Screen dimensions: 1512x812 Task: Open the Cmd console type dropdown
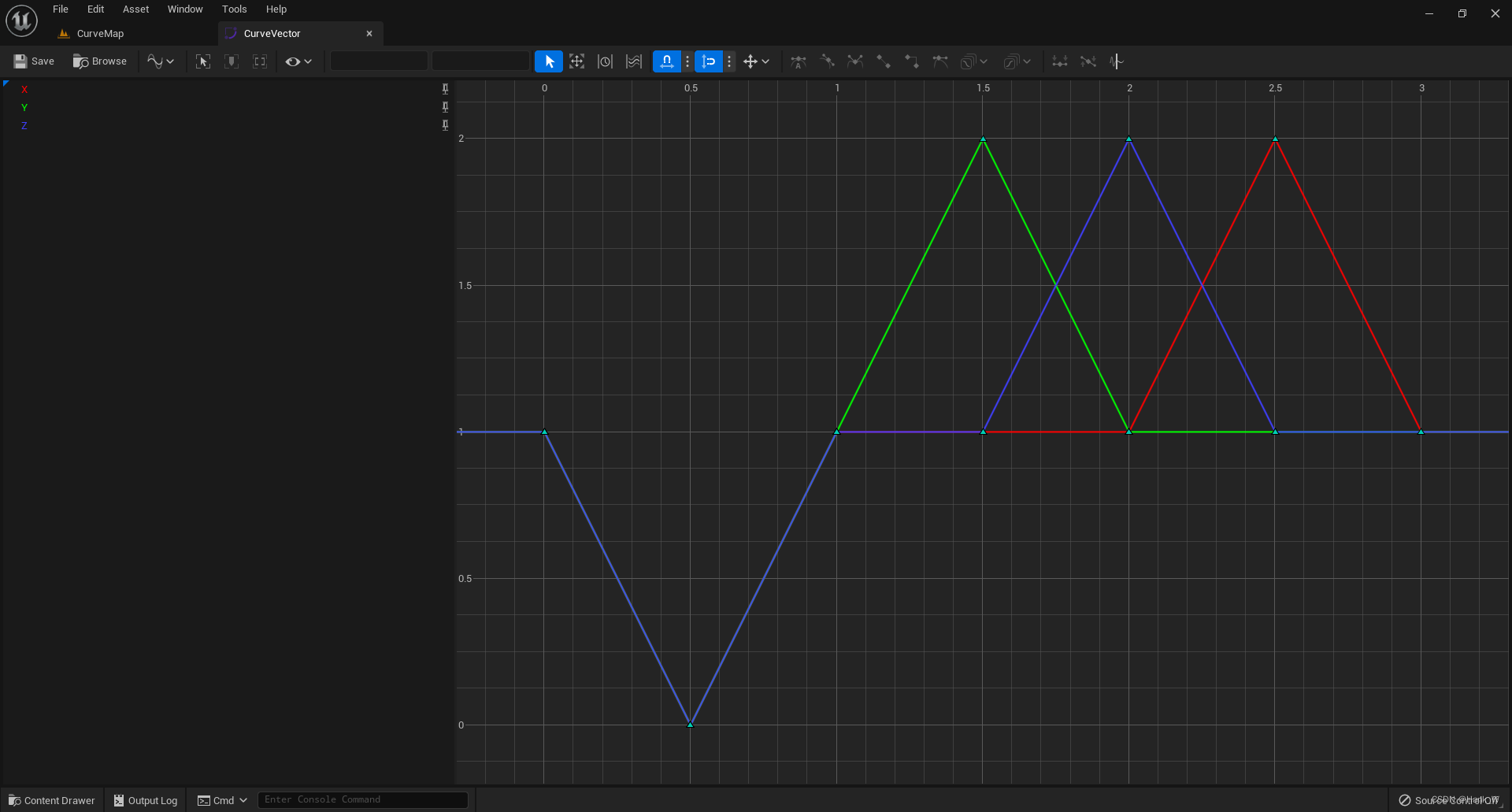[x=241, y=800]
